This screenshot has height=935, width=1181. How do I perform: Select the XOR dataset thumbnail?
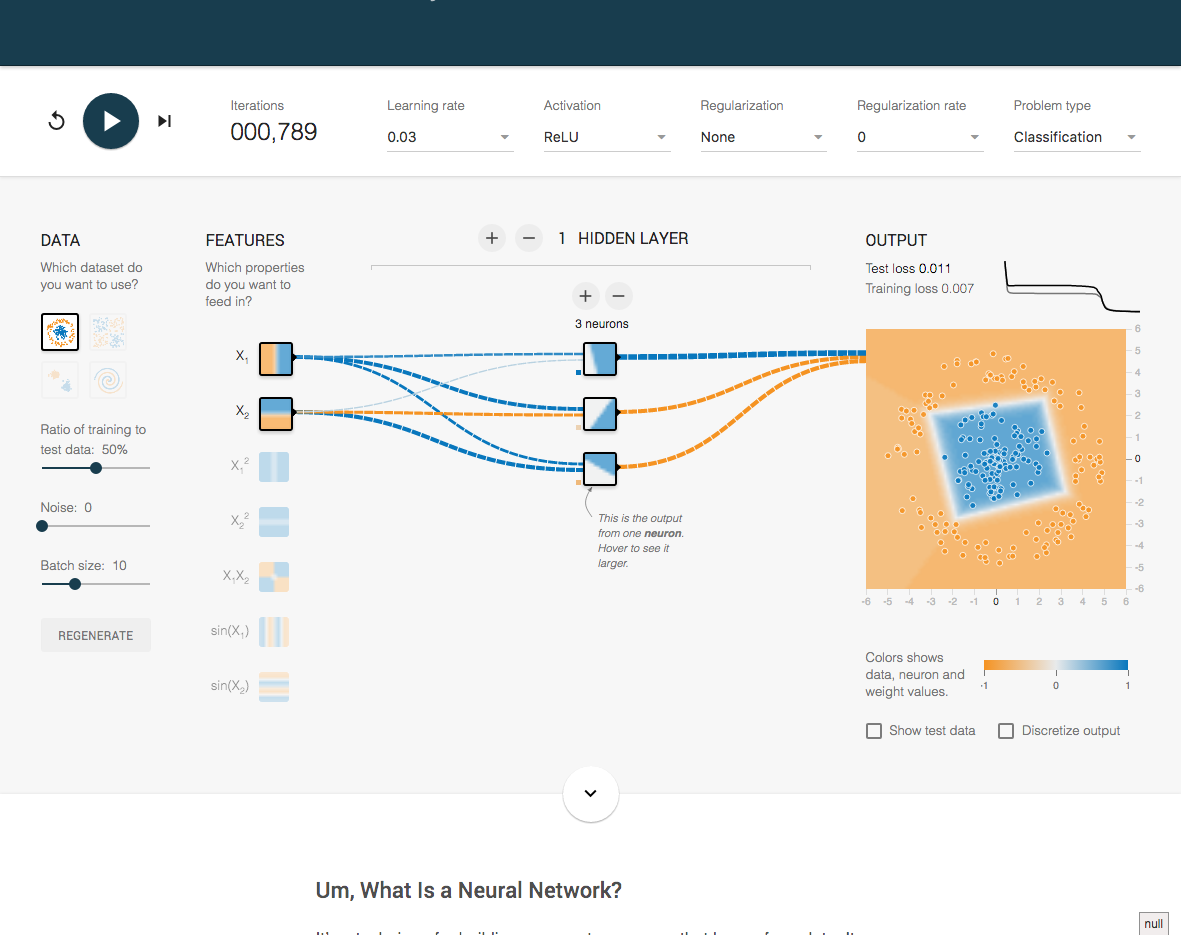coord(108,332)
